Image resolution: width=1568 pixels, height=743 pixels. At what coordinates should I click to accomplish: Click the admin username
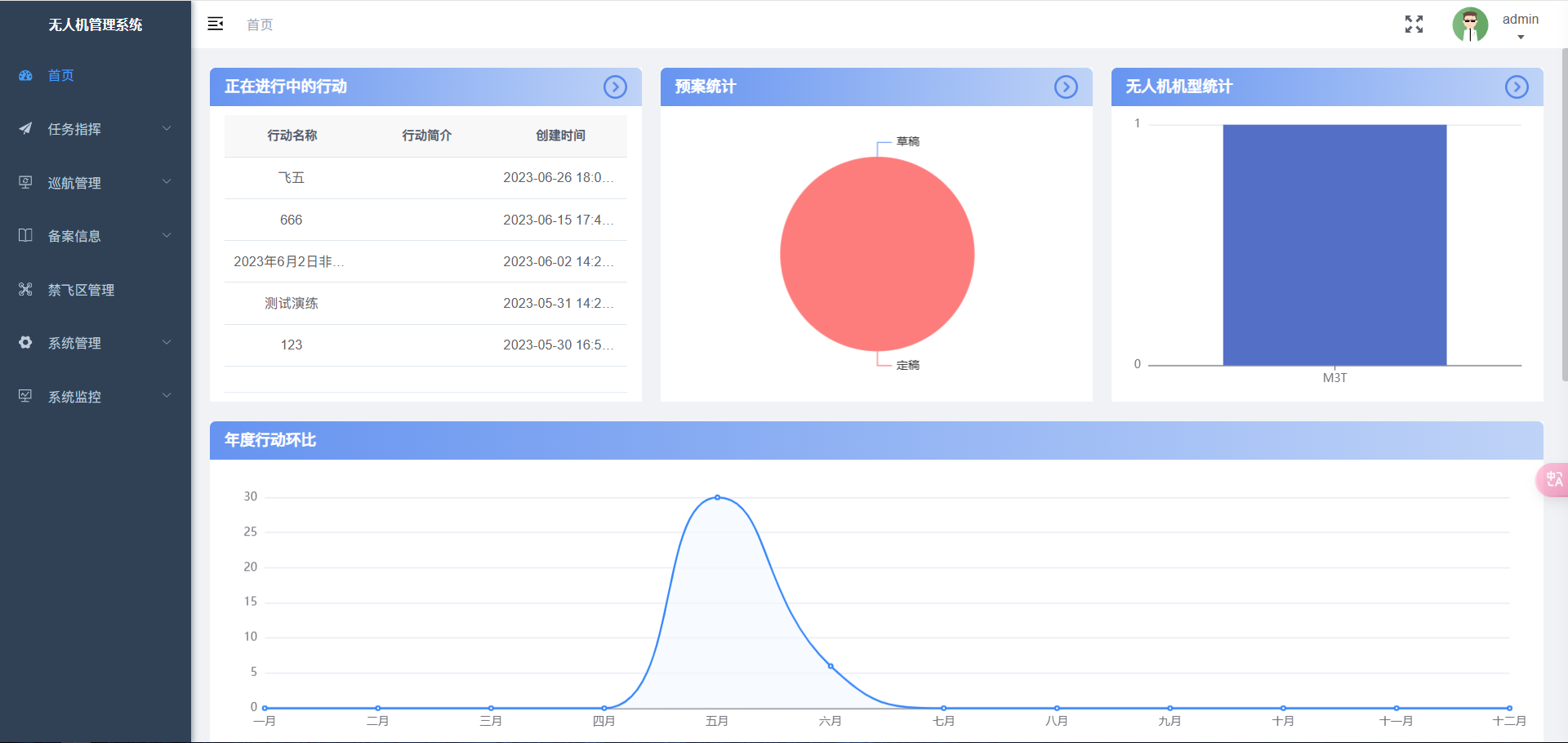click(1520, 19)
